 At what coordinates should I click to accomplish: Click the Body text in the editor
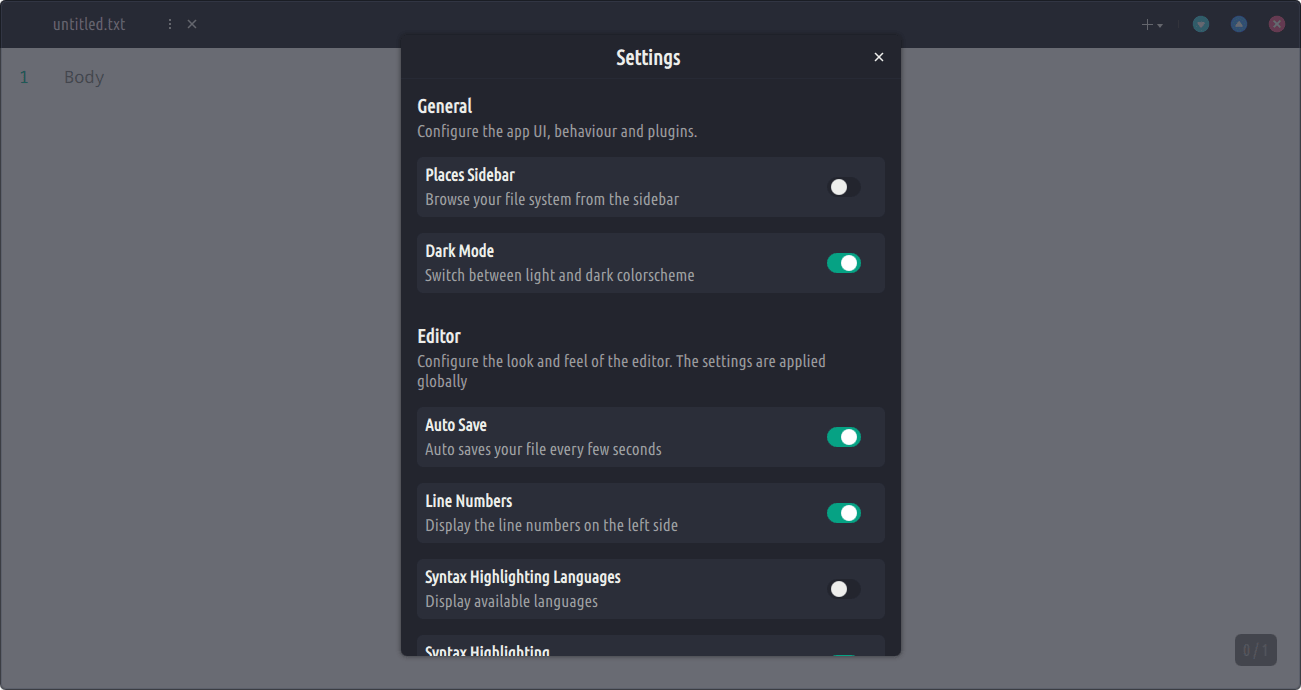pyautogui.click(x=84, y=77)
